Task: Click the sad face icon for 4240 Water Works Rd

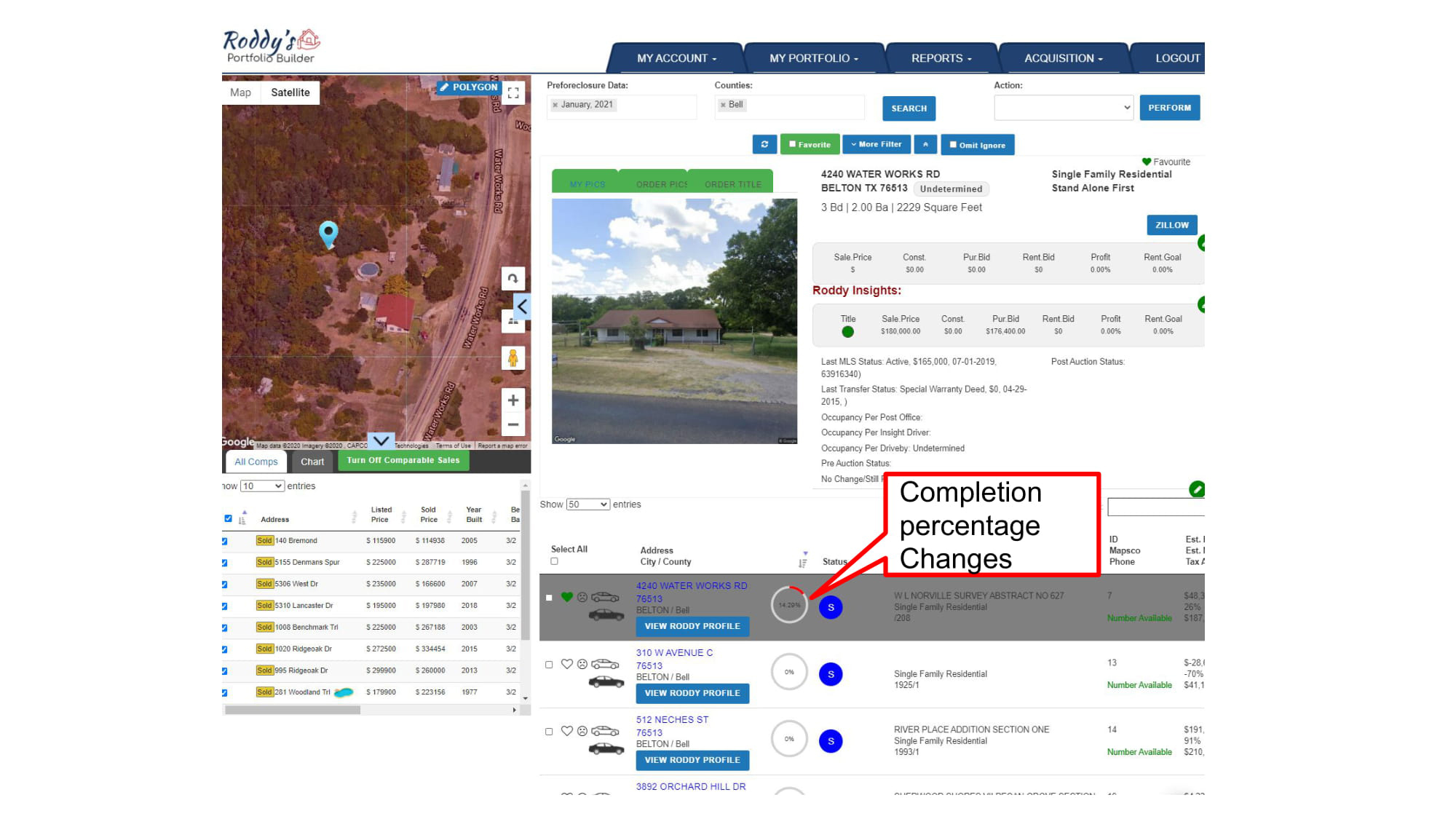Action: (582, 597)
